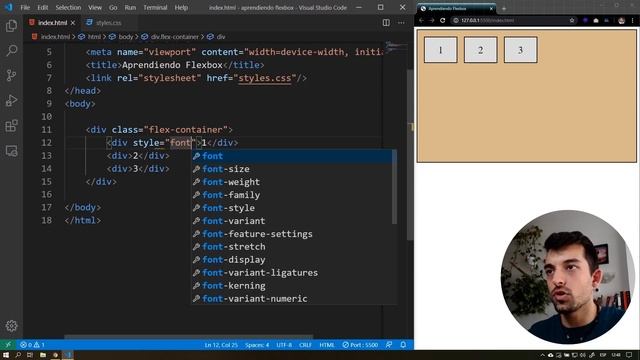Open File Explorer from the taskbar

click(x=42, y=355)
